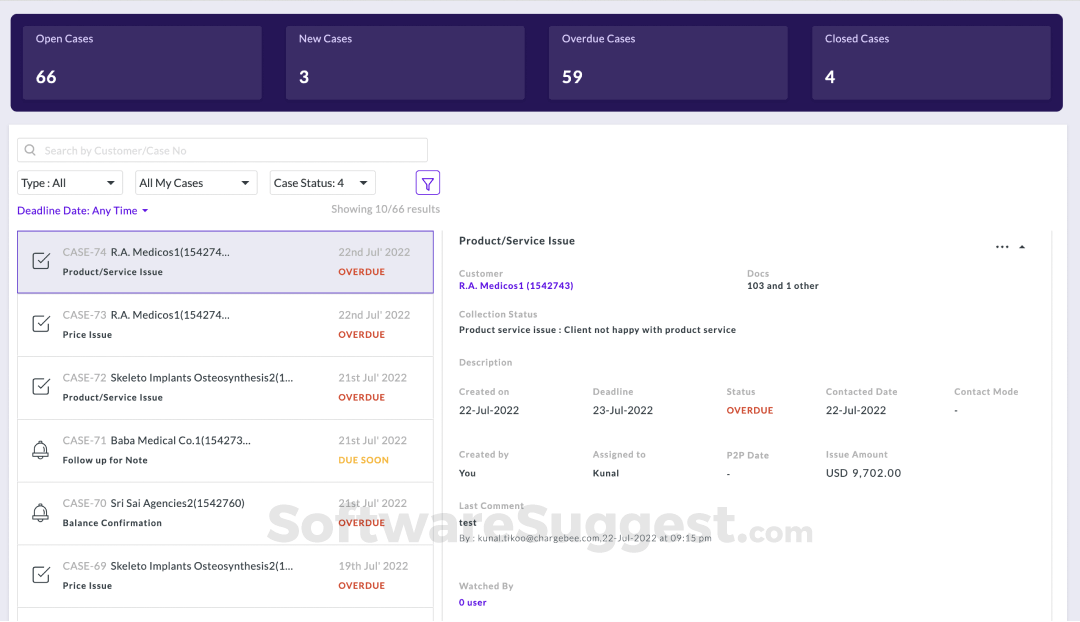The width and height of the screenshot is (1080, 622).
Task: Open customer R.A. Medicos1 (1542743) link
Action: click(x=516, y=285)
